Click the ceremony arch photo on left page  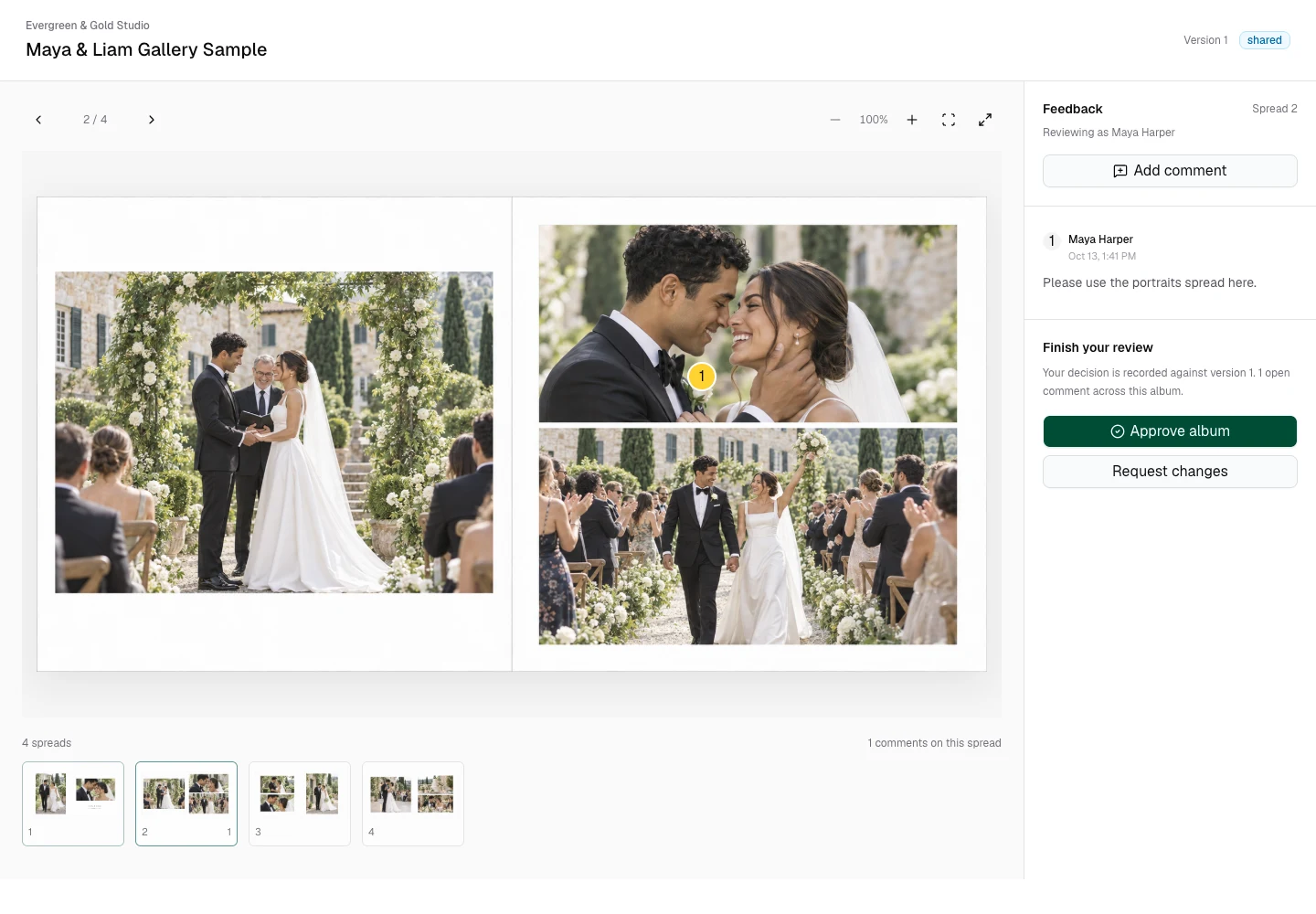[274, 432]
